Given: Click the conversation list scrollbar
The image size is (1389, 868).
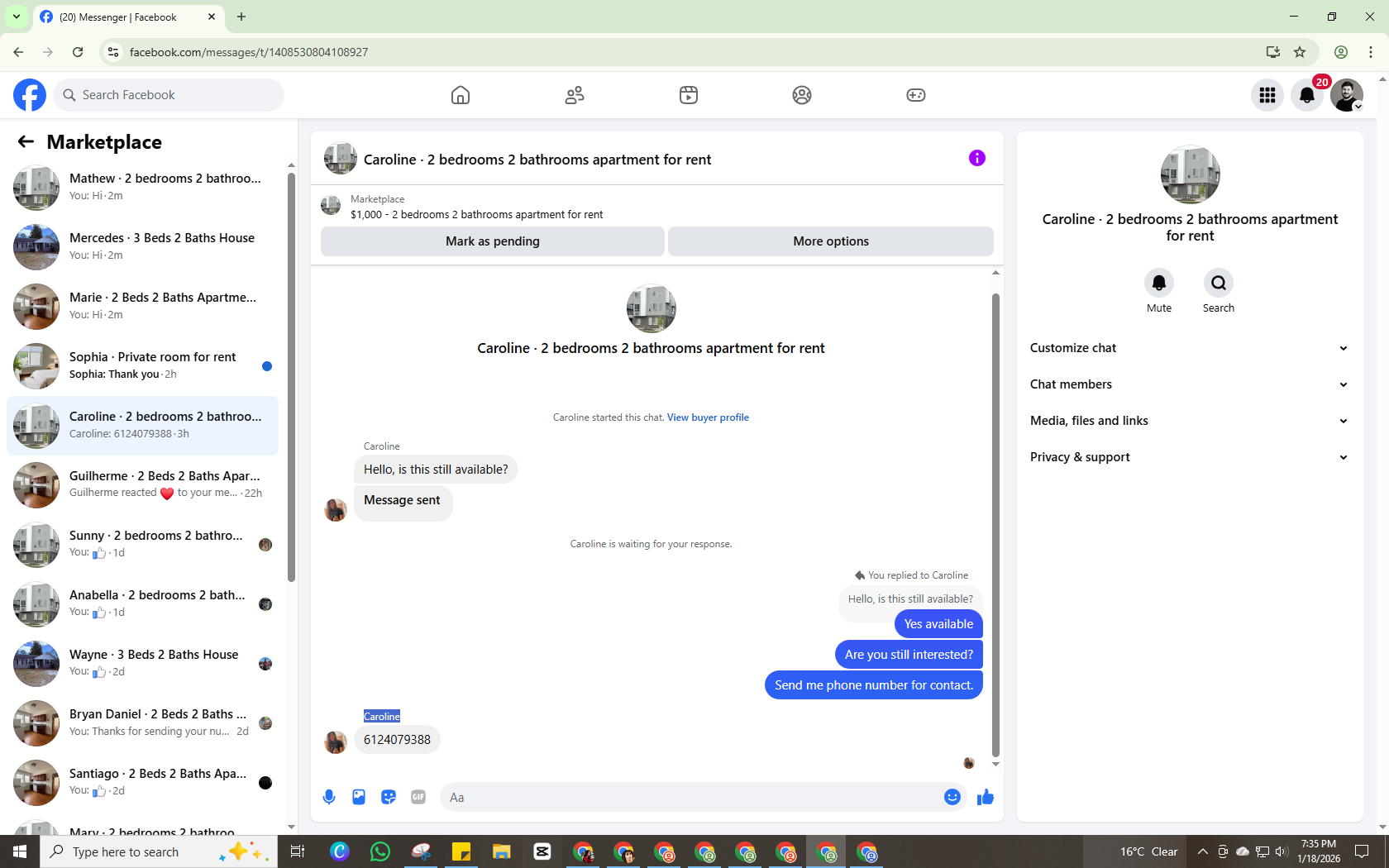Looking at the screenshot, I should [x=291, y=376].
